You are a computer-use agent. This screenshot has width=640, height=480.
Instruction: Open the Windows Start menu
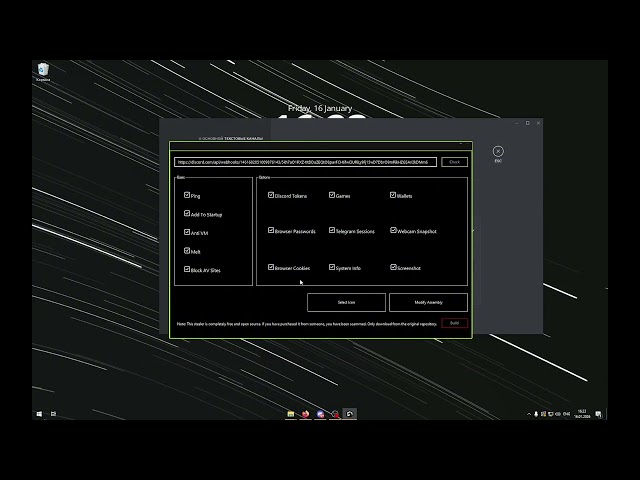[x=39, y=414]
